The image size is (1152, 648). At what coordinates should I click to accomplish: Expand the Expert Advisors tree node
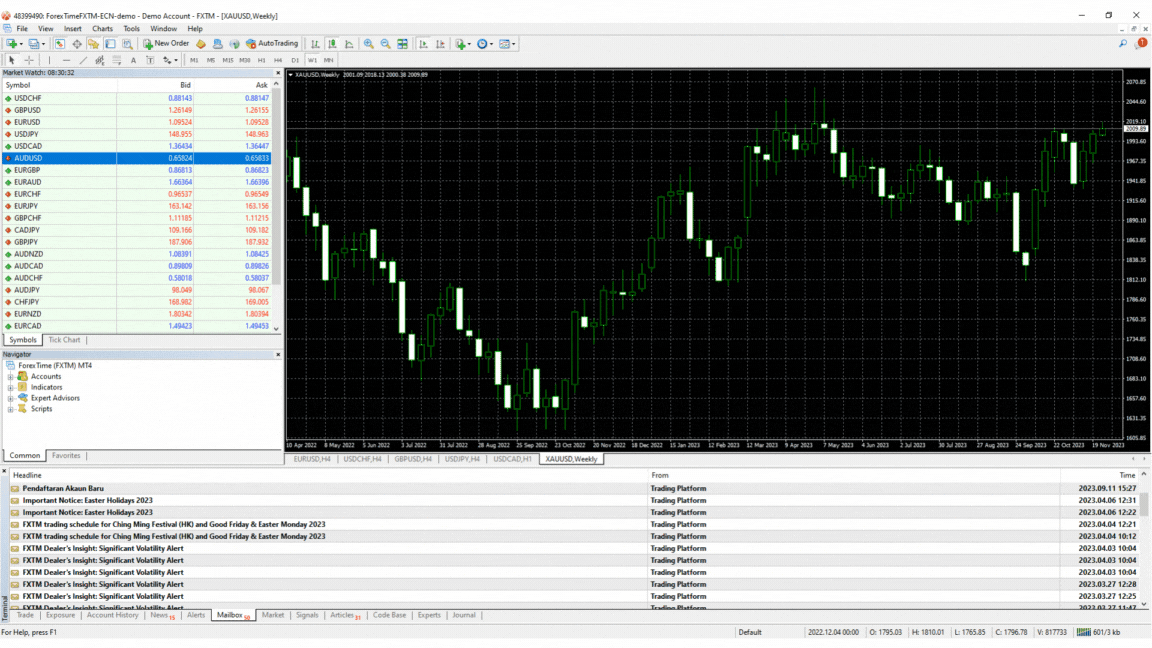11,398
